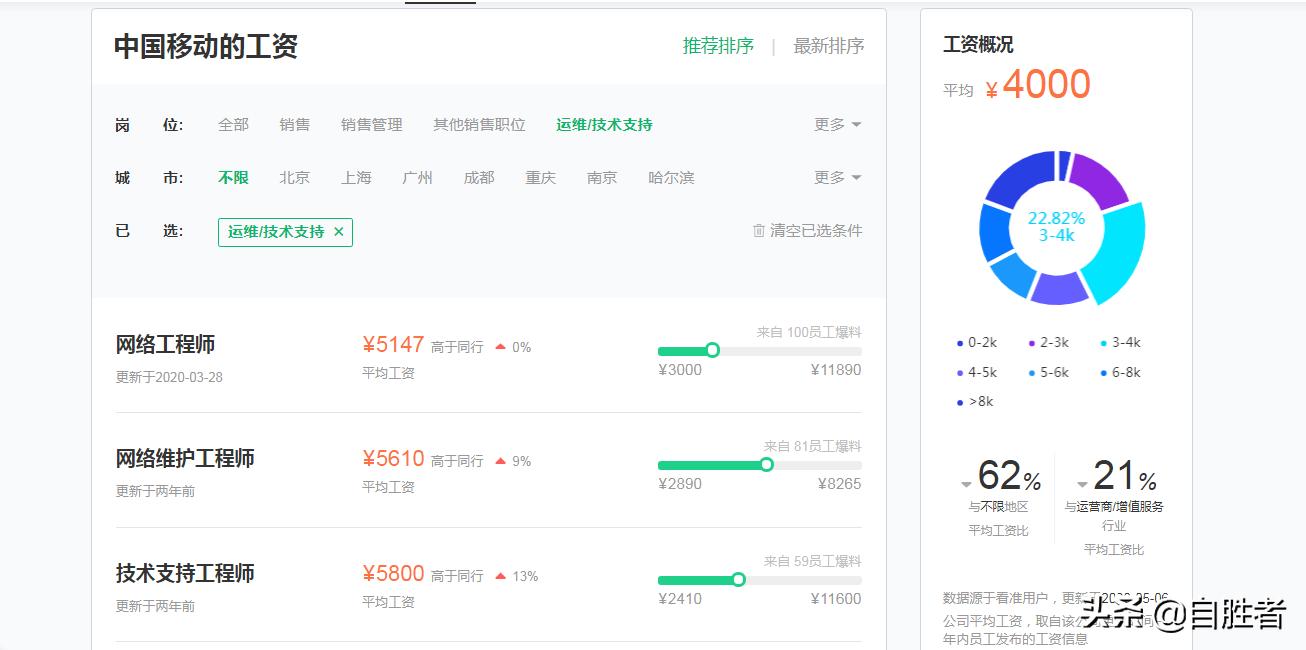Sort by 最新排序

tap(829, 46)
